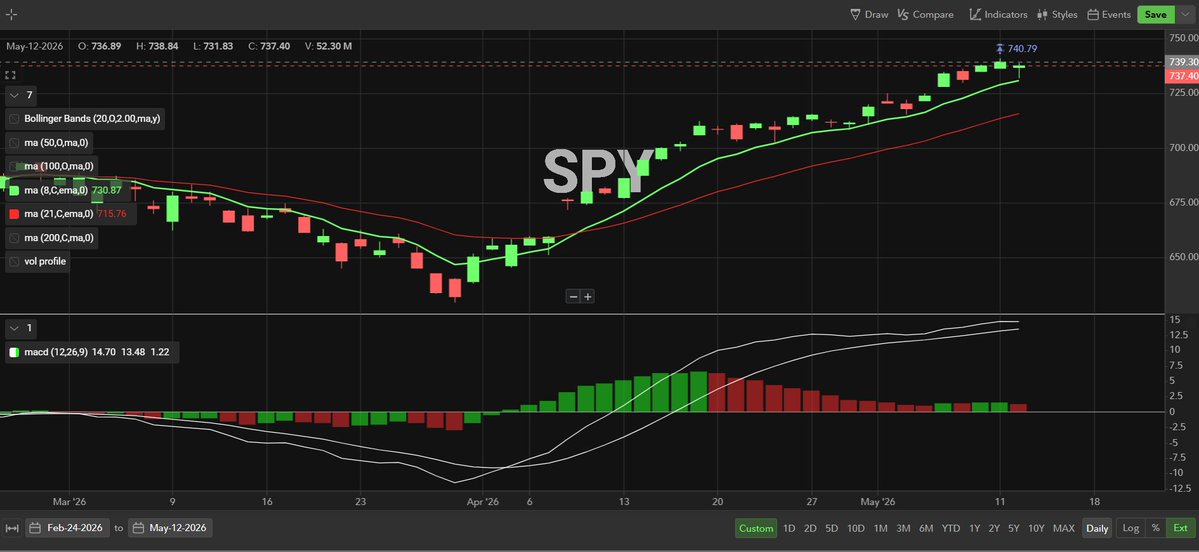This screenshot has width=1199, height=552.
Task: Collapse the 7 indicators legend list
Action: click(15, 95)
